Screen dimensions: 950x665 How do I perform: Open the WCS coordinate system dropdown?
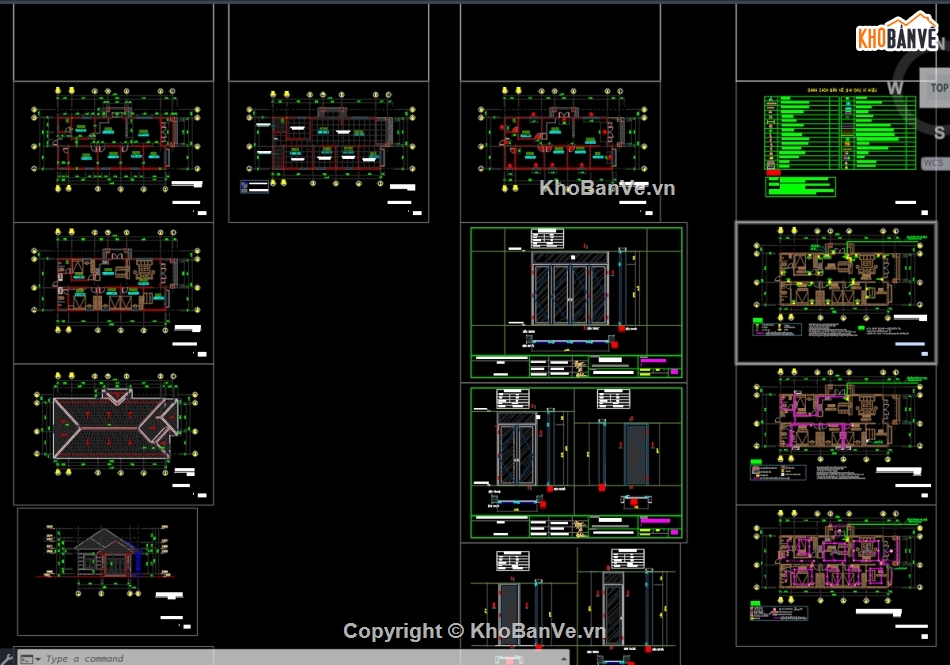coord(933,163)
